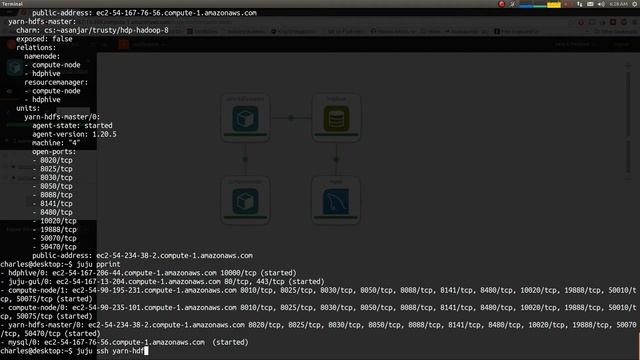Click the 'public-address: ec2-54-167-76-56' line
The height and width of the screenshot is (360, 640).
click(x=144, y=13)
